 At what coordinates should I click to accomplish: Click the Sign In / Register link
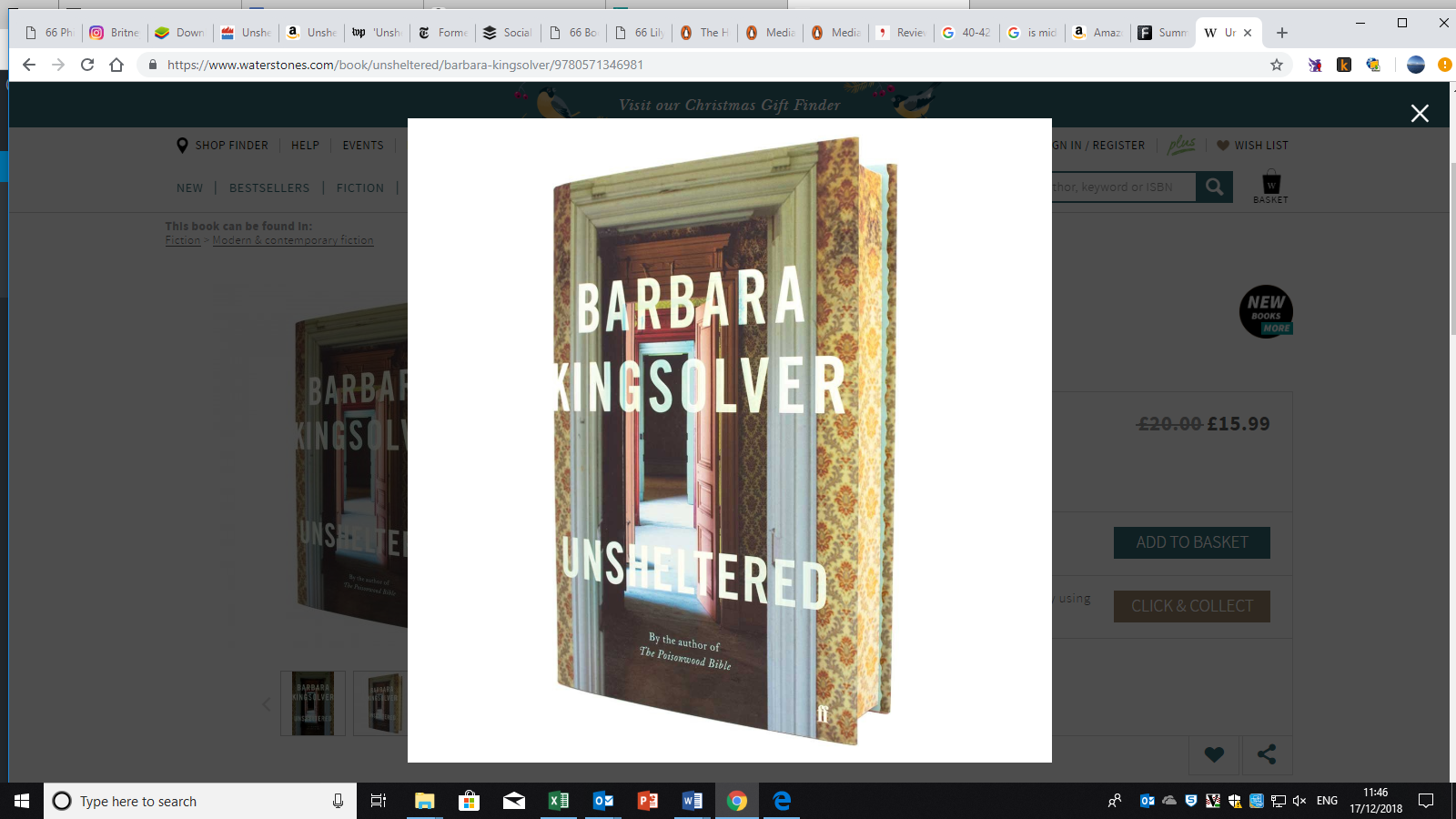1098,146
